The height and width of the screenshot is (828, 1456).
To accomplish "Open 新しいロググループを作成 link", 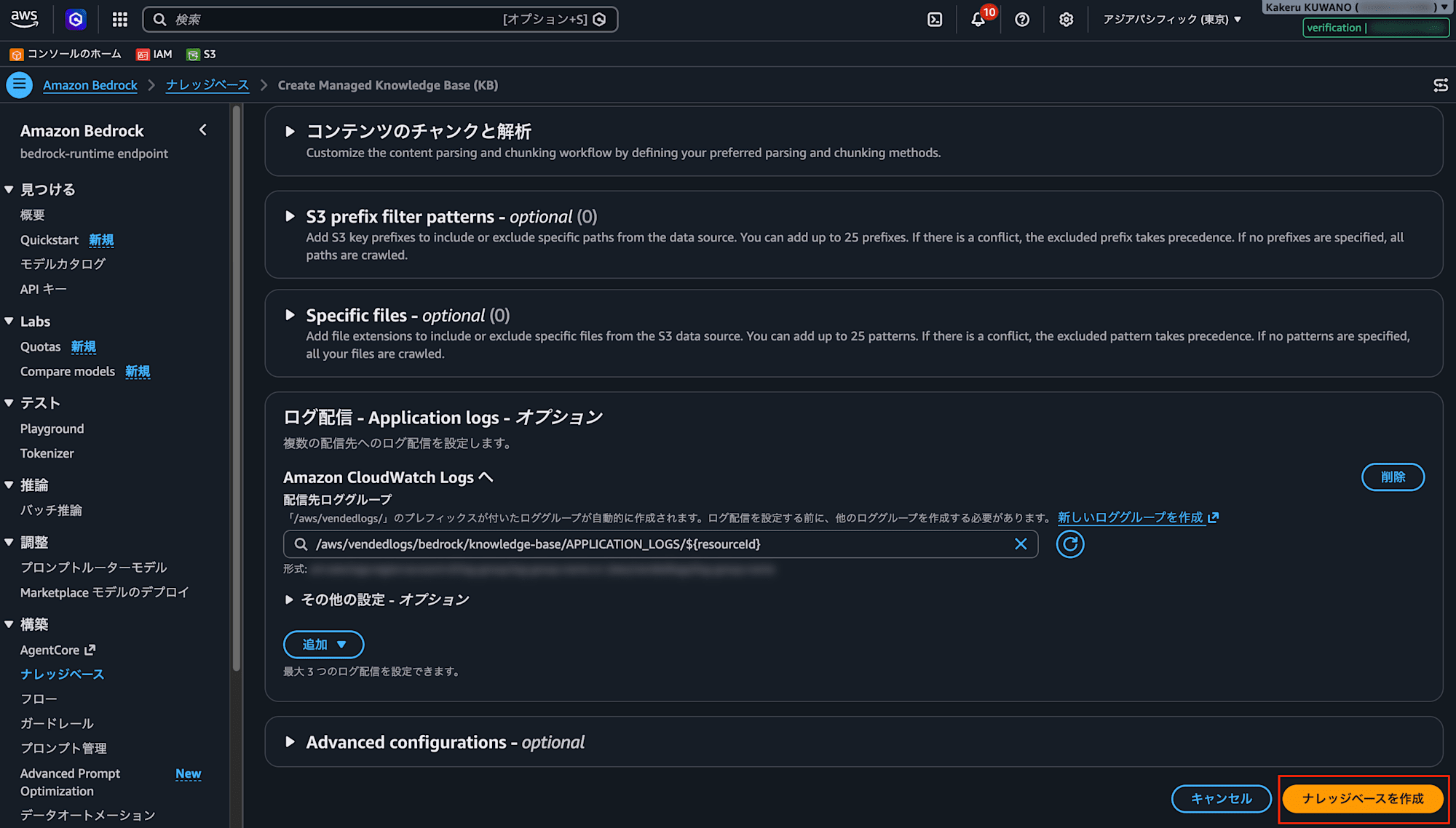I will tap(1138, 518).
